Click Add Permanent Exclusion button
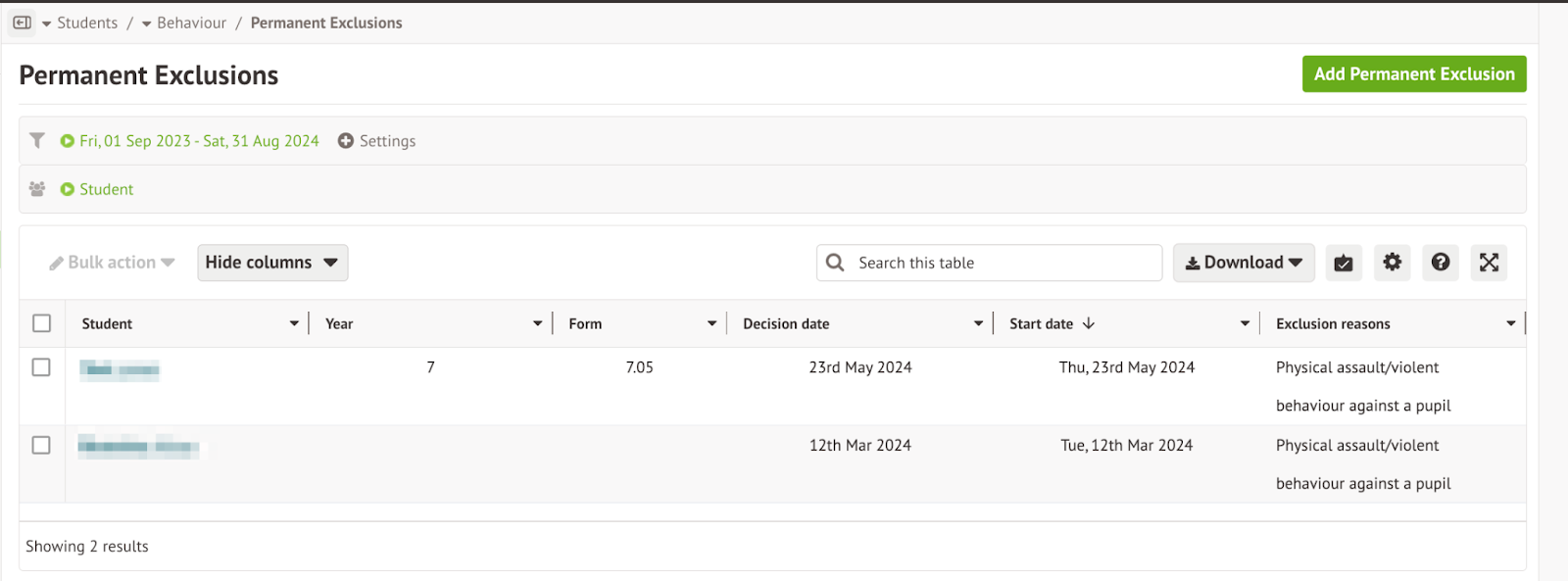 [x=1413, y=74]
